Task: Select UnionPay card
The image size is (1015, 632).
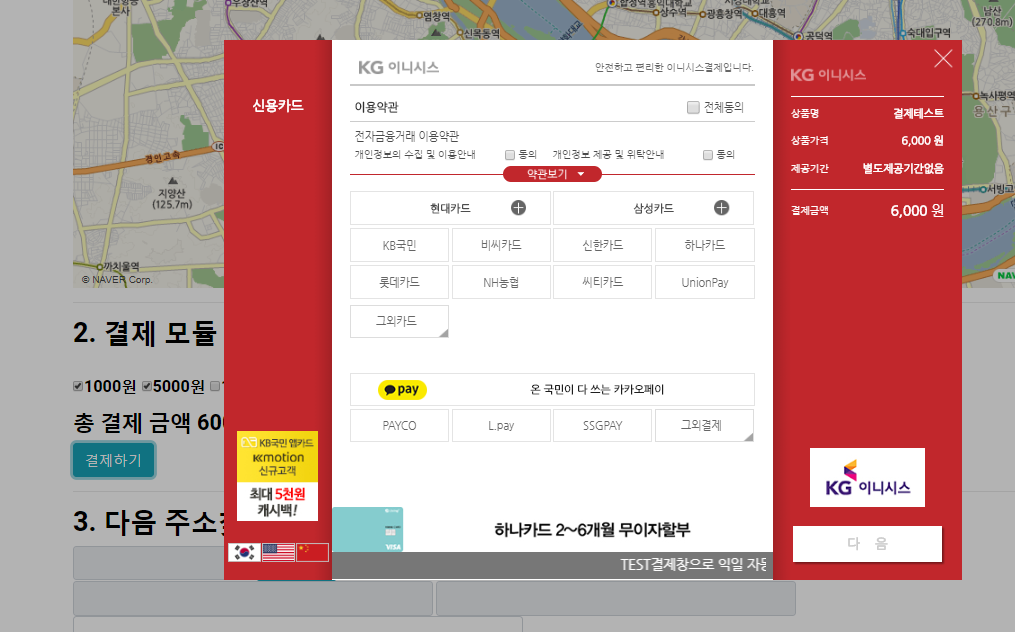Action: click(x=704, y=282)
